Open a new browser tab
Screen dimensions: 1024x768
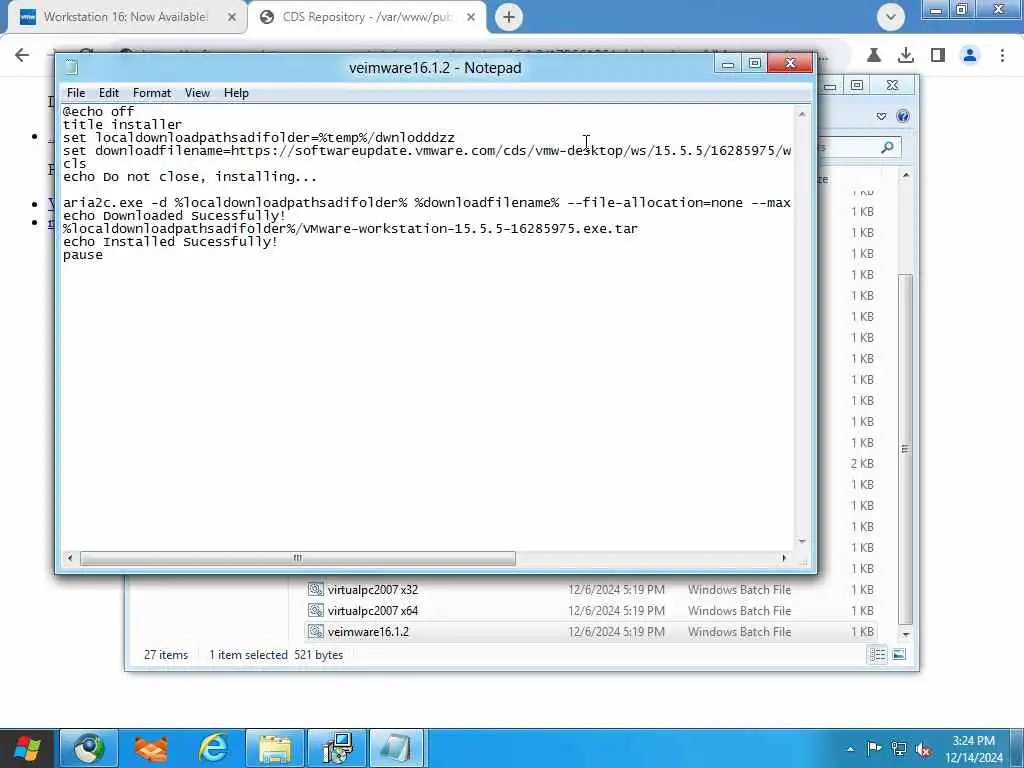pyautogui.click(x=509, y=17)
